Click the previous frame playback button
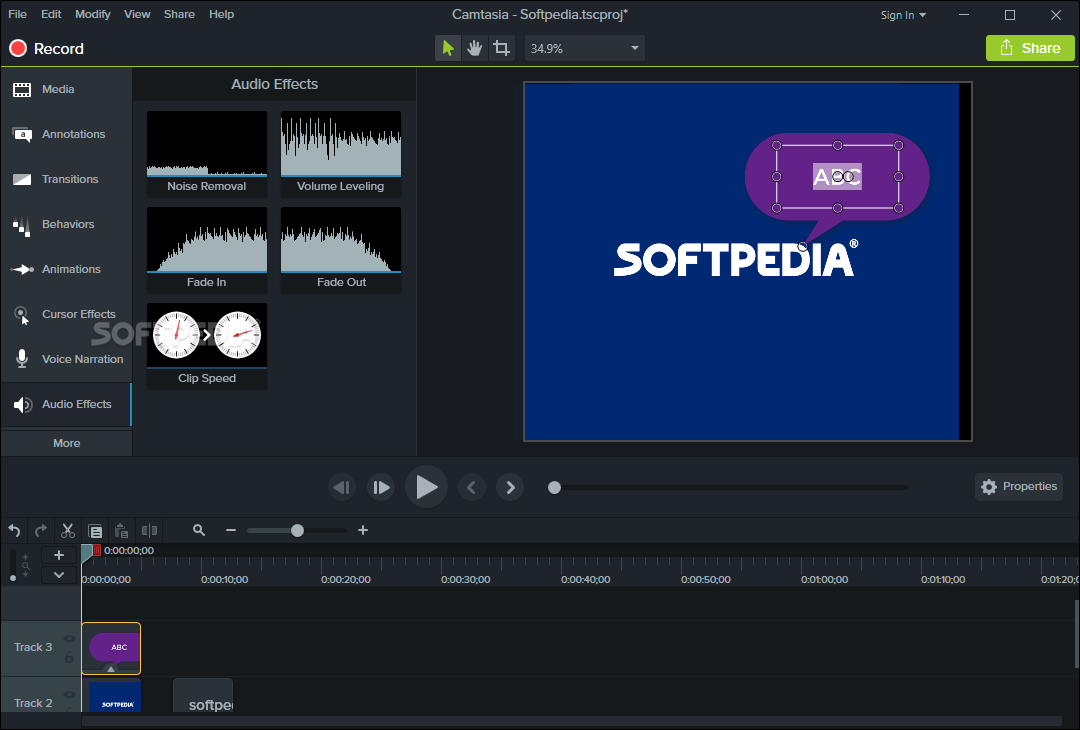Viewport: 1080px width, 730px height. coord(342,488)
